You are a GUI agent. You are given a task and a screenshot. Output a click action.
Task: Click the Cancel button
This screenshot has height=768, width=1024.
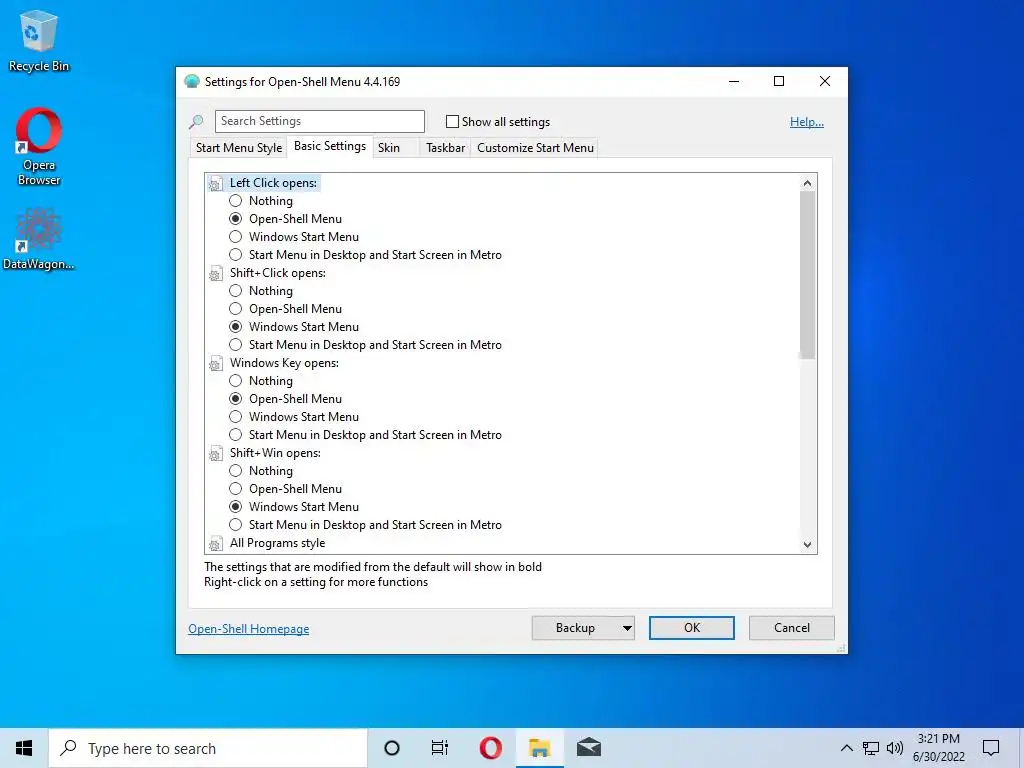[x=792, y=628]
